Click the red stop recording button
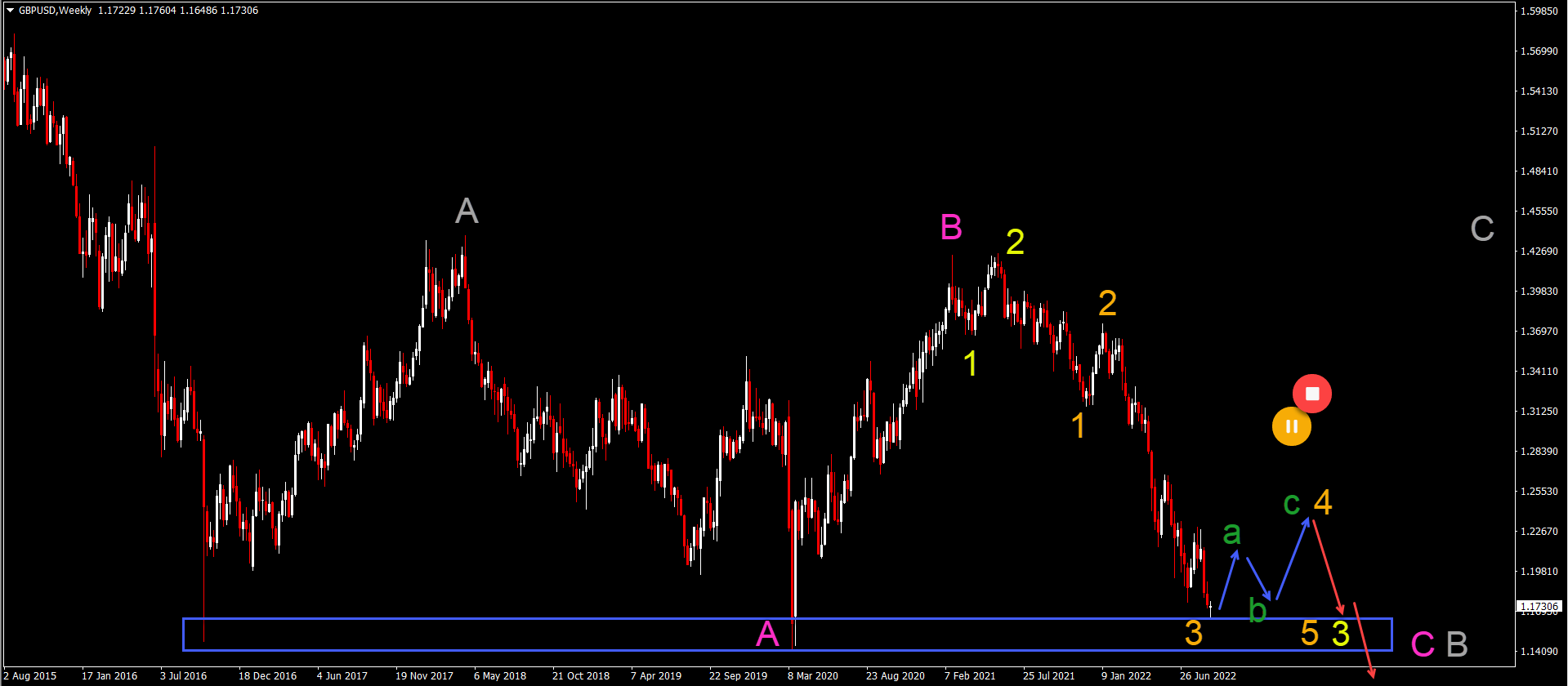Screen dimensions: 1568x686 [1311, 394]
